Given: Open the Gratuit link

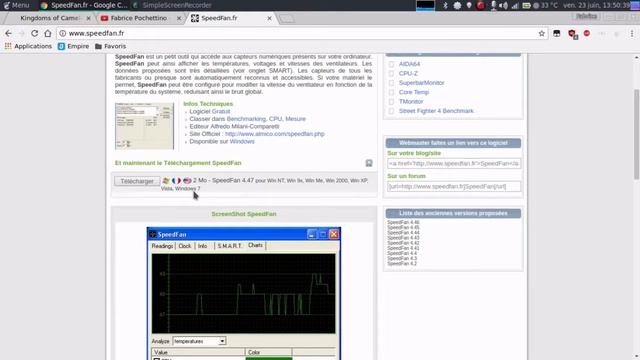Looking at the screenshot, I should (221, 111).
